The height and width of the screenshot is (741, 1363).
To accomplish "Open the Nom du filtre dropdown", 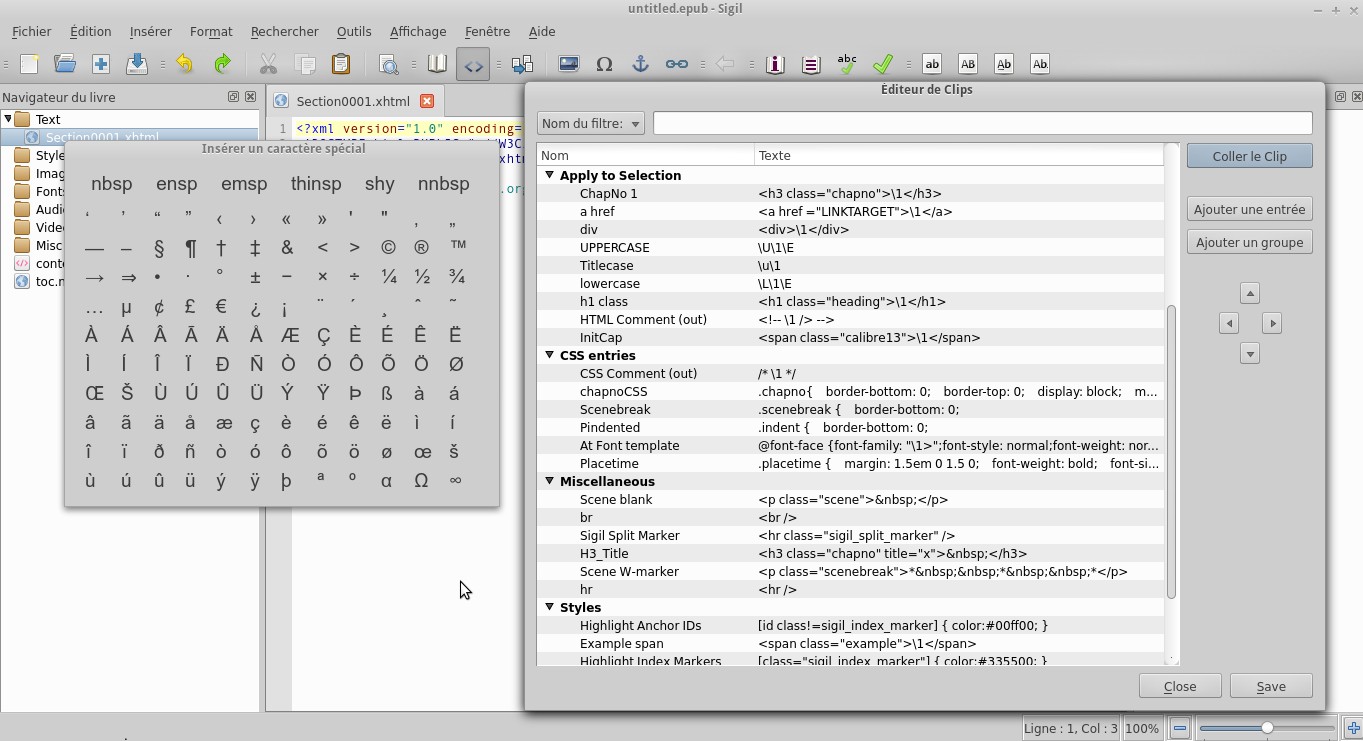I will [x=590, y=124].
